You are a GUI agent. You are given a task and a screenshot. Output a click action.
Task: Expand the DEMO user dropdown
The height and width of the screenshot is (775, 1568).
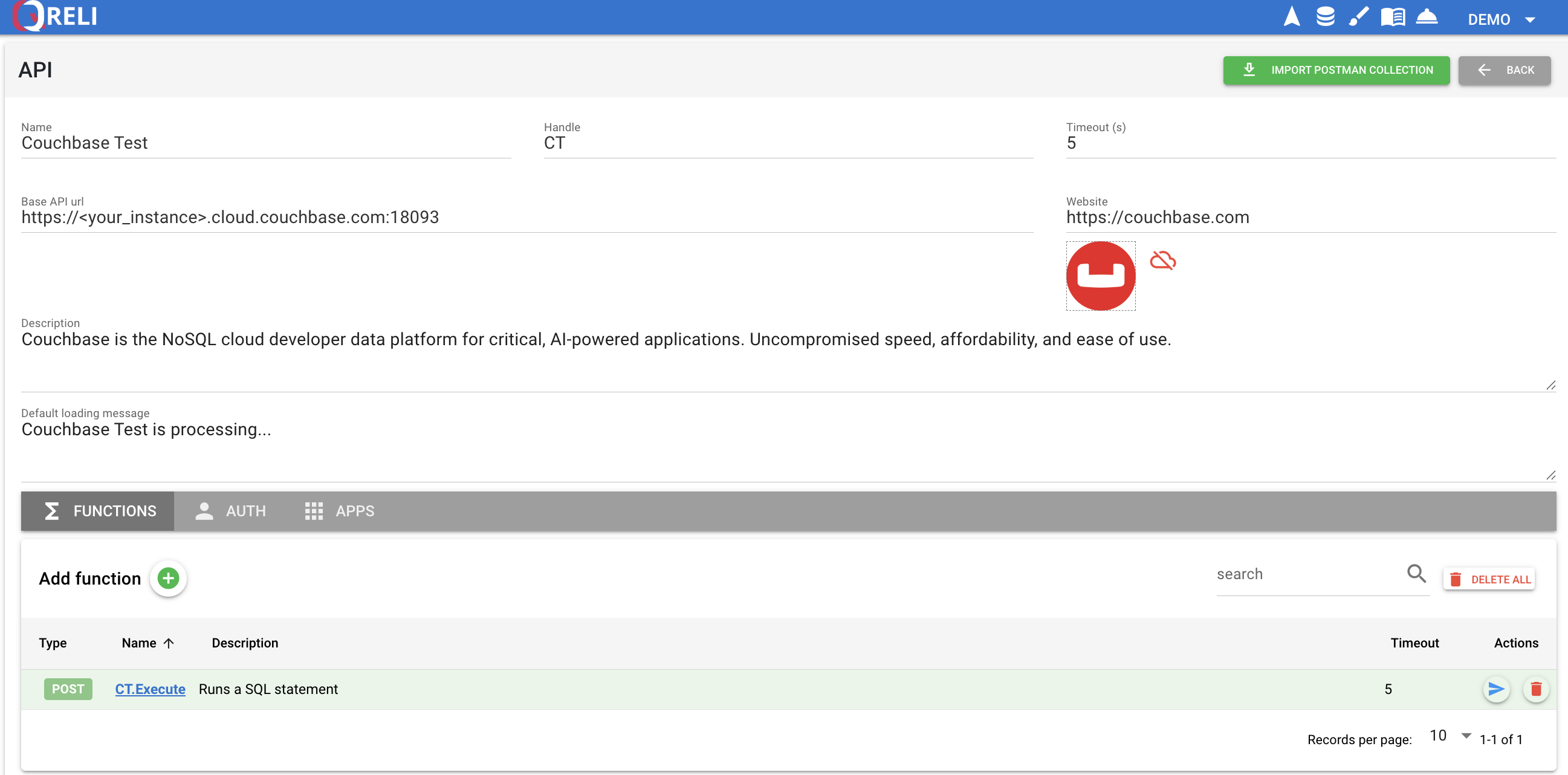coord(1501,19)
